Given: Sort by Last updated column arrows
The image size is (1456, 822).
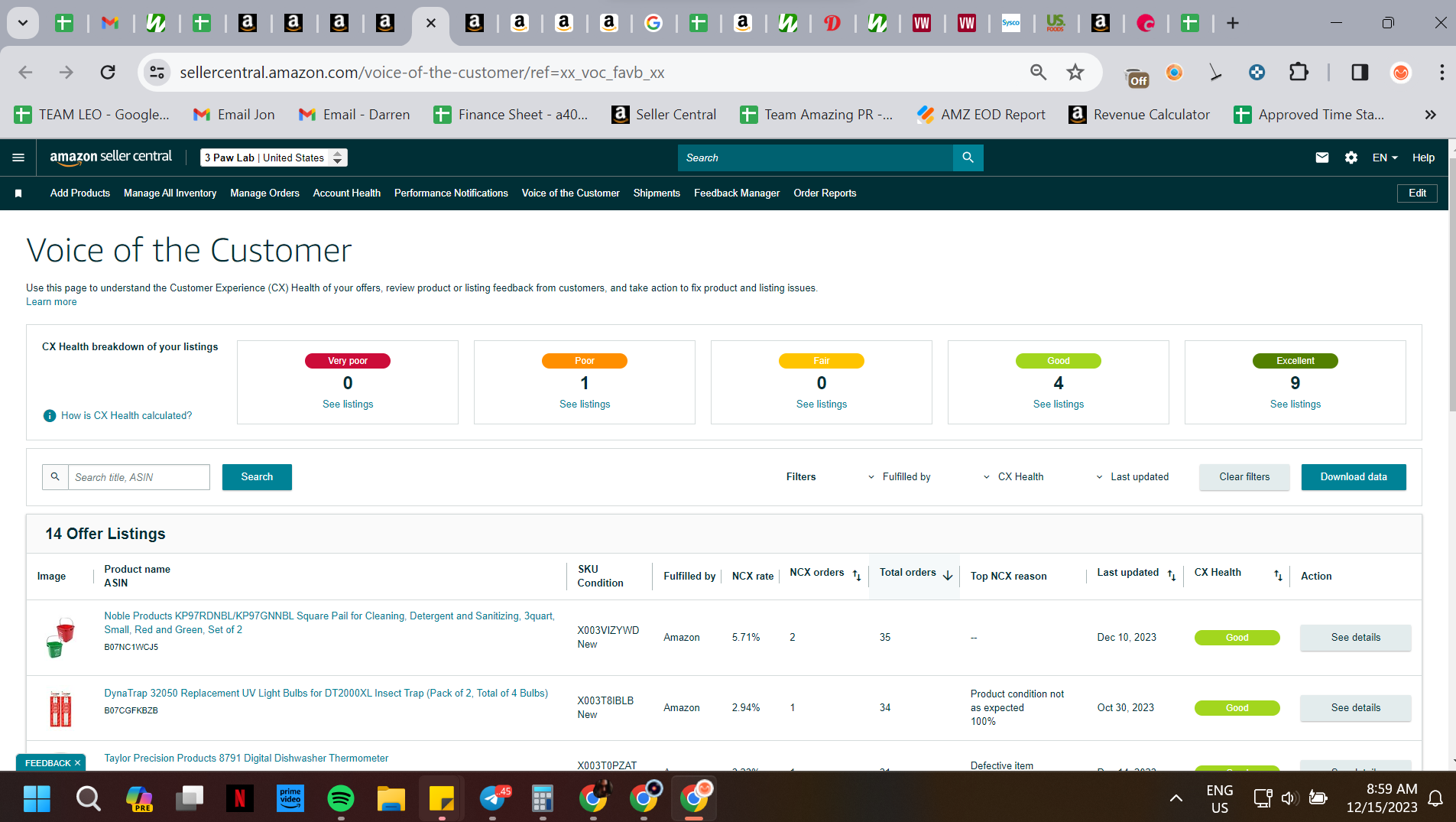Looking at the screenshot, I should pos(1172,576).
